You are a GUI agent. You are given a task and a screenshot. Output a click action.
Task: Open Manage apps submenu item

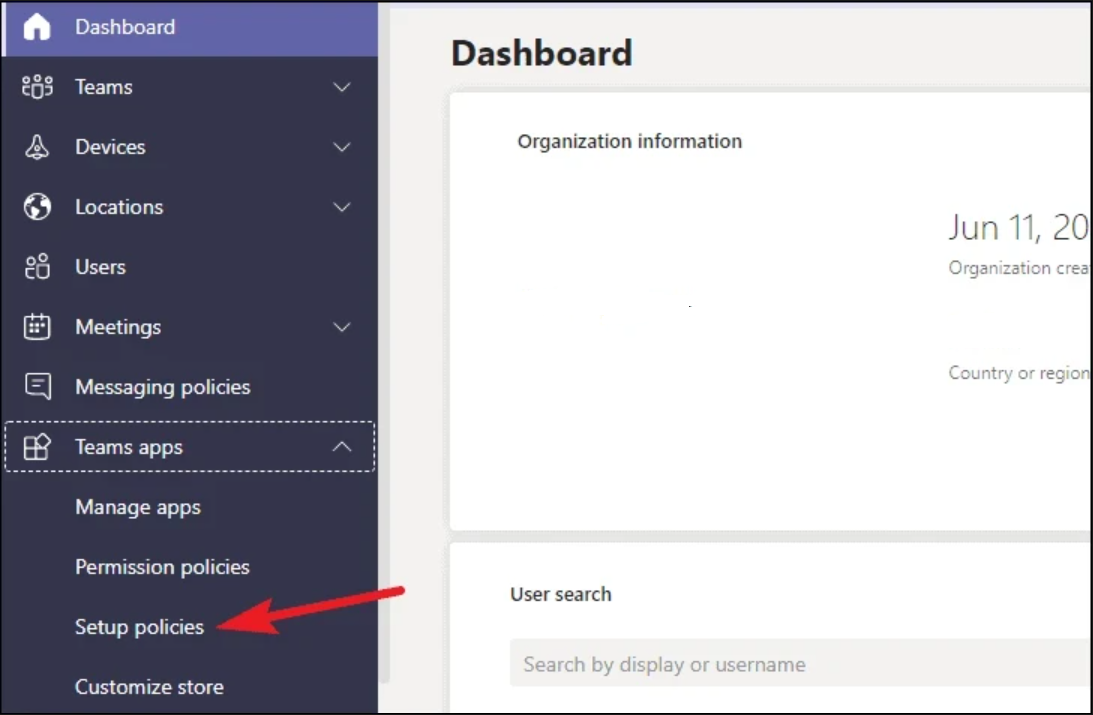138,507
